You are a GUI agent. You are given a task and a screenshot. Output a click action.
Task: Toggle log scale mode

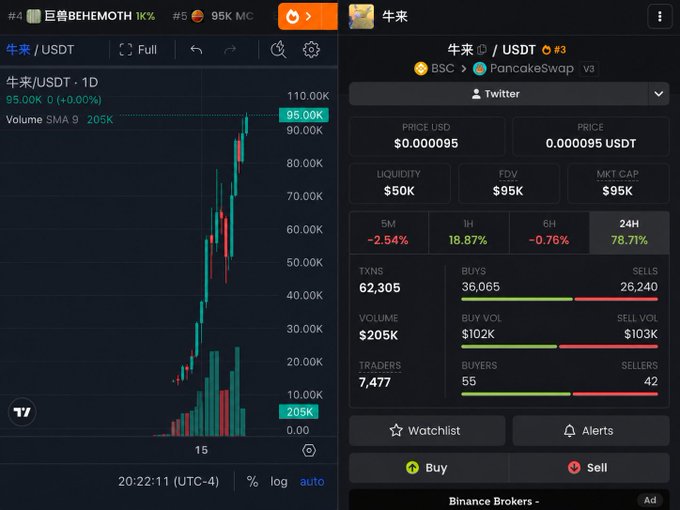pos(278,481)
